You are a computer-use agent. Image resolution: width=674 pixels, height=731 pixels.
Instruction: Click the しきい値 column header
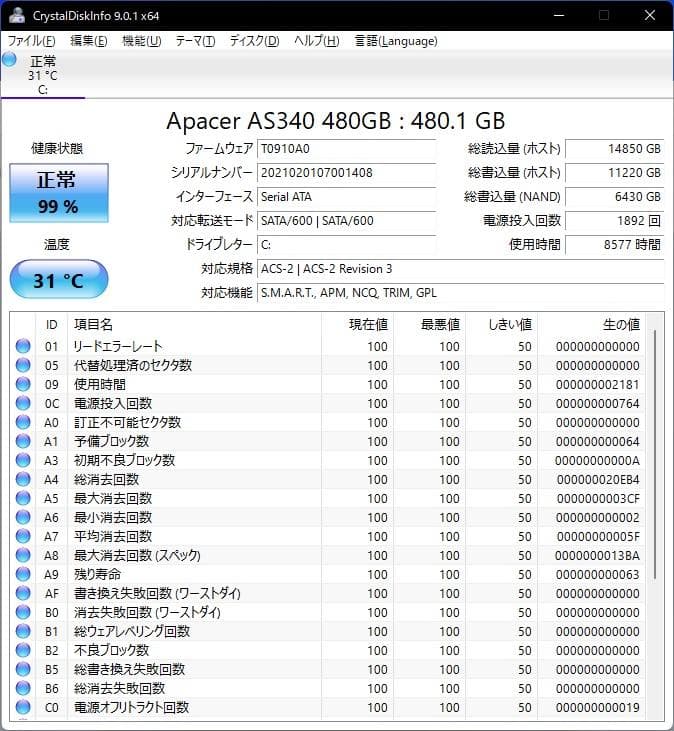point(502,324)
